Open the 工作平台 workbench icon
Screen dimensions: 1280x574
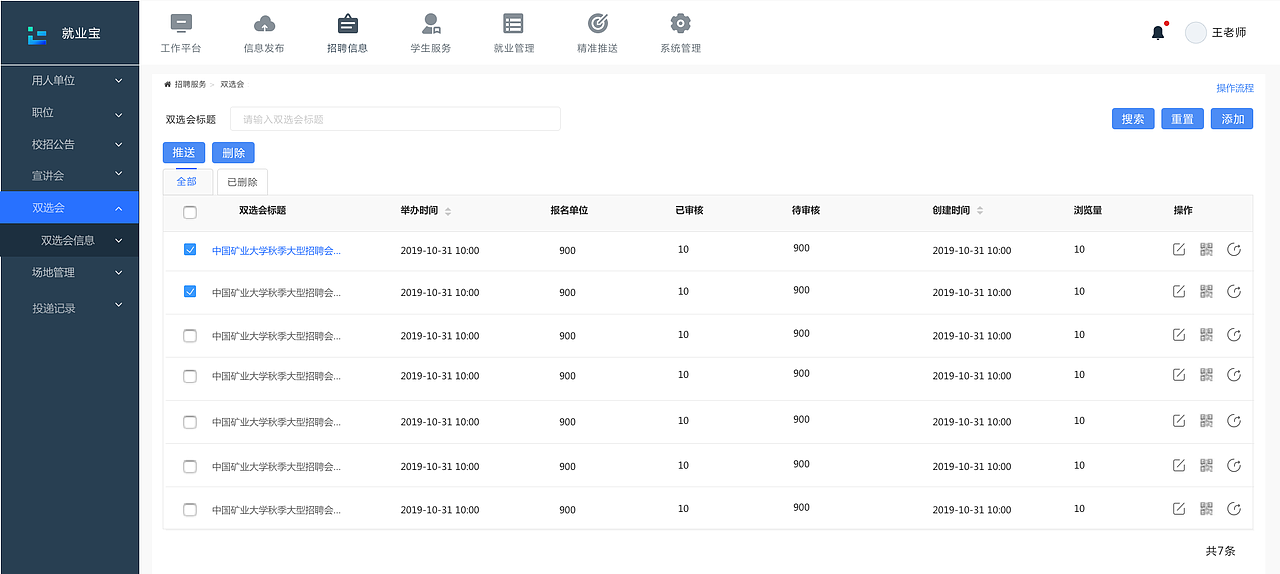click(x=181, y=24)
